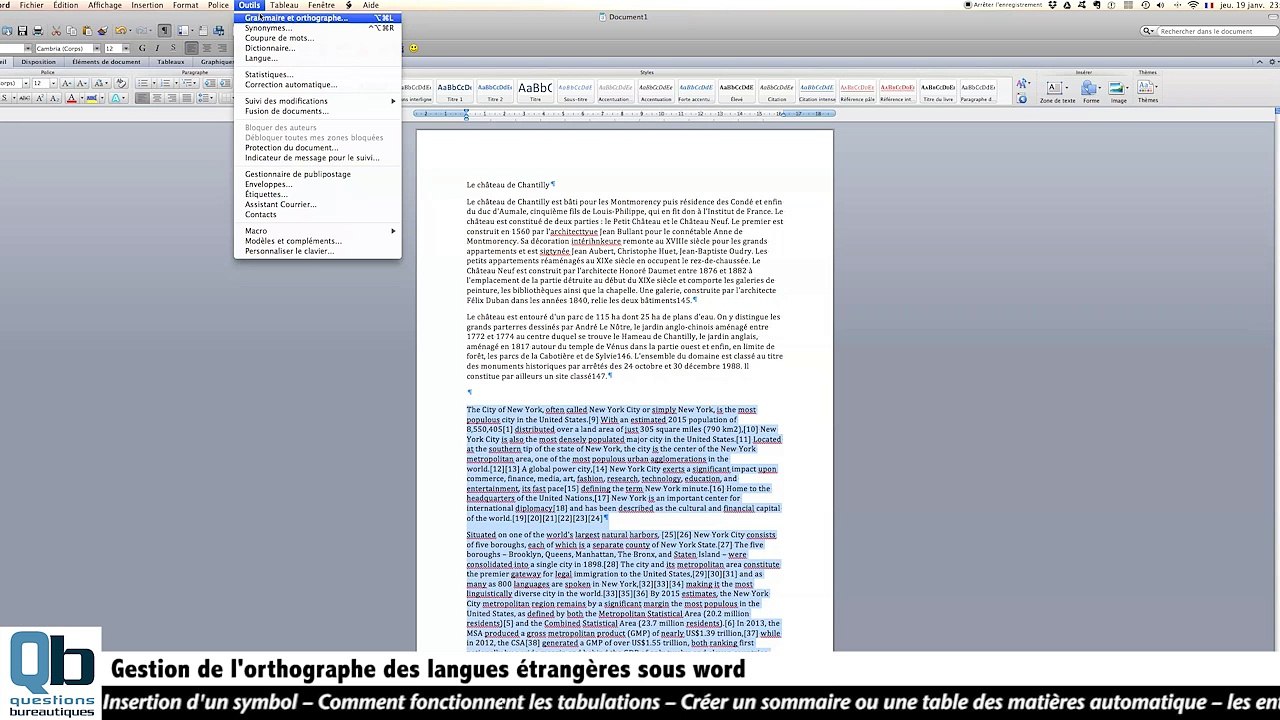Open the Insertion menu in menu bar

click(x=147, y=5)
